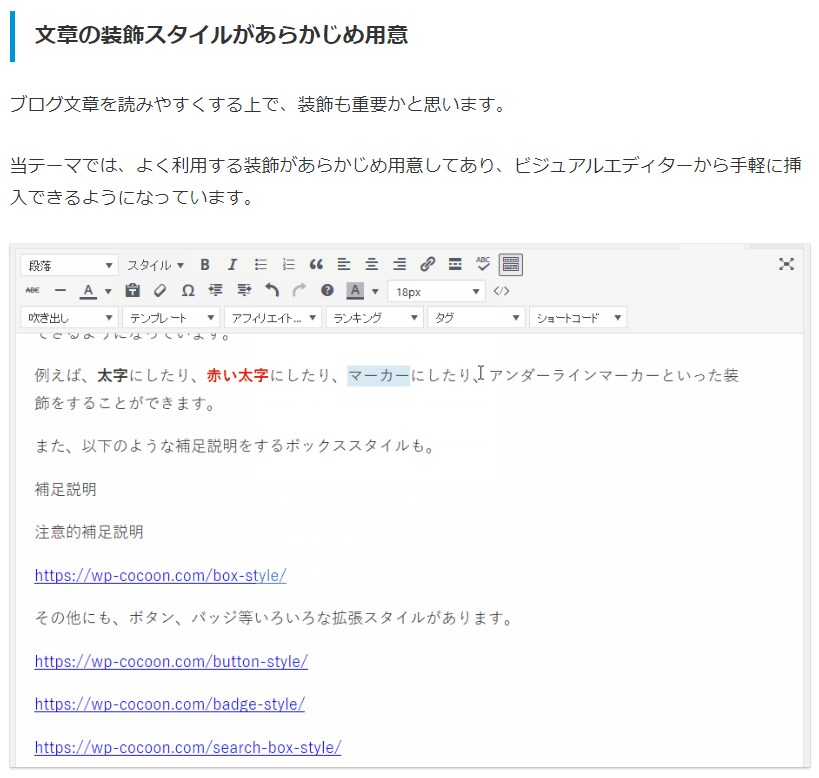
Task: Insert or edit a link
Action: [427, 265]
